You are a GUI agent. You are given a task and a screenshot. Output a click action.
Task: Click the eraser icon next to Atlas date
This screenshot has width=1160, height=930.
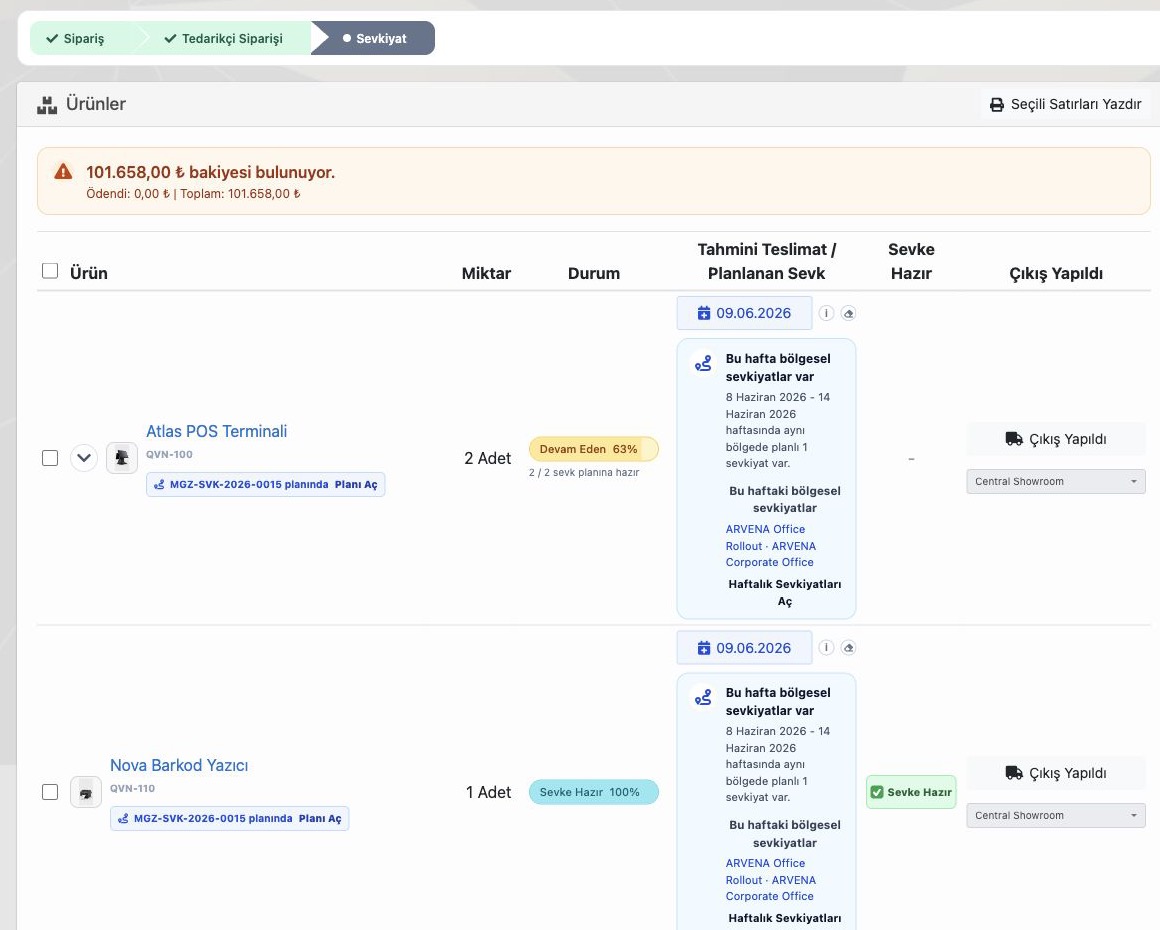849,313
